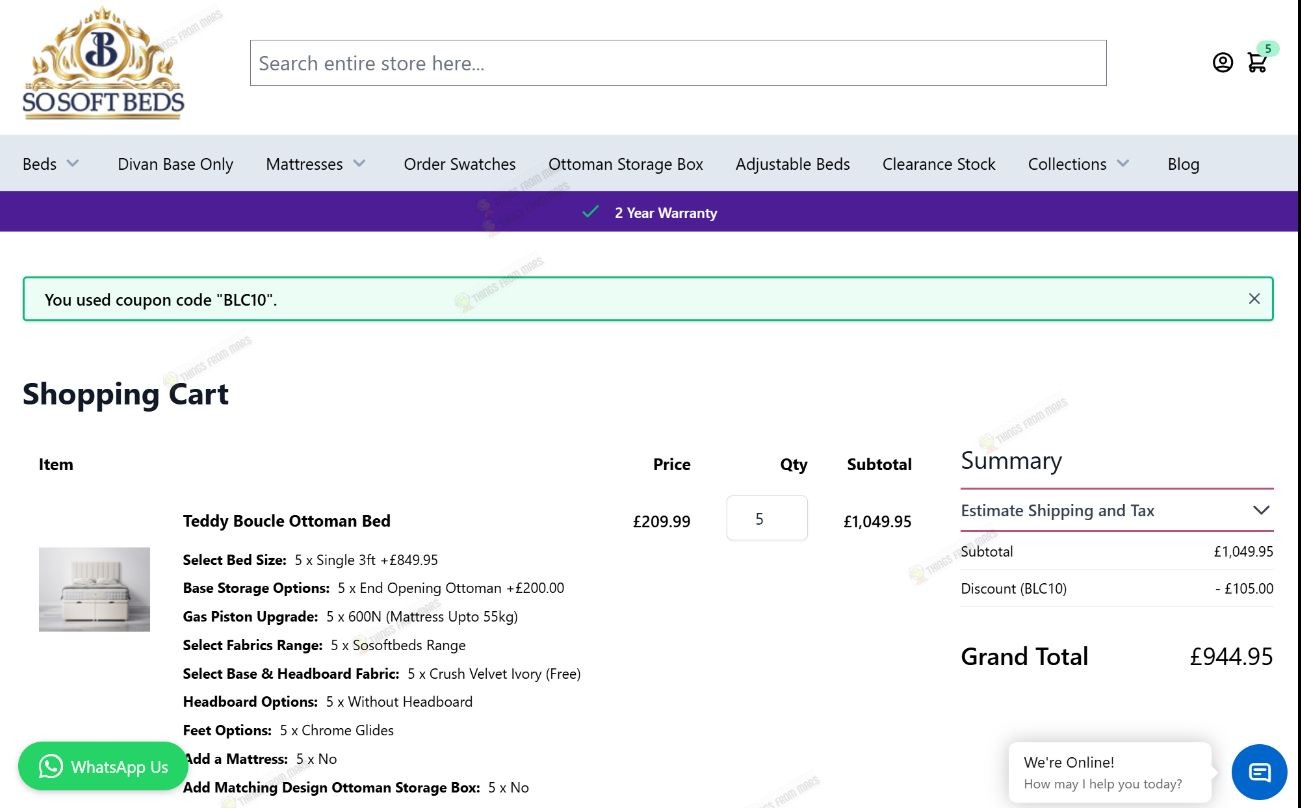The image size is (1301, 808).
Task: Open Order Swatches menu item
Action: click(460, 164)
